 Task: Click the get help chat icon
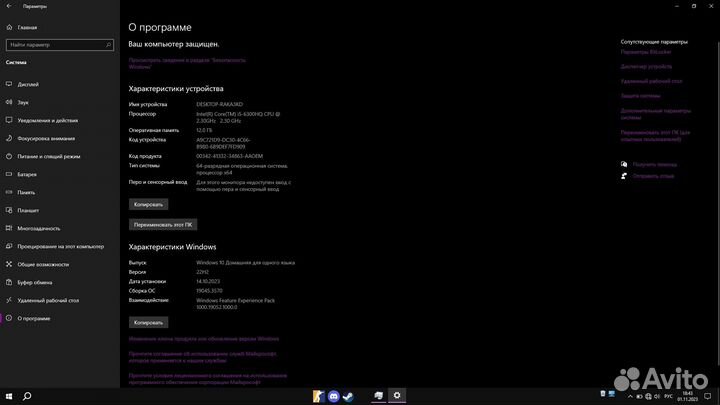[x=624, y=164]
